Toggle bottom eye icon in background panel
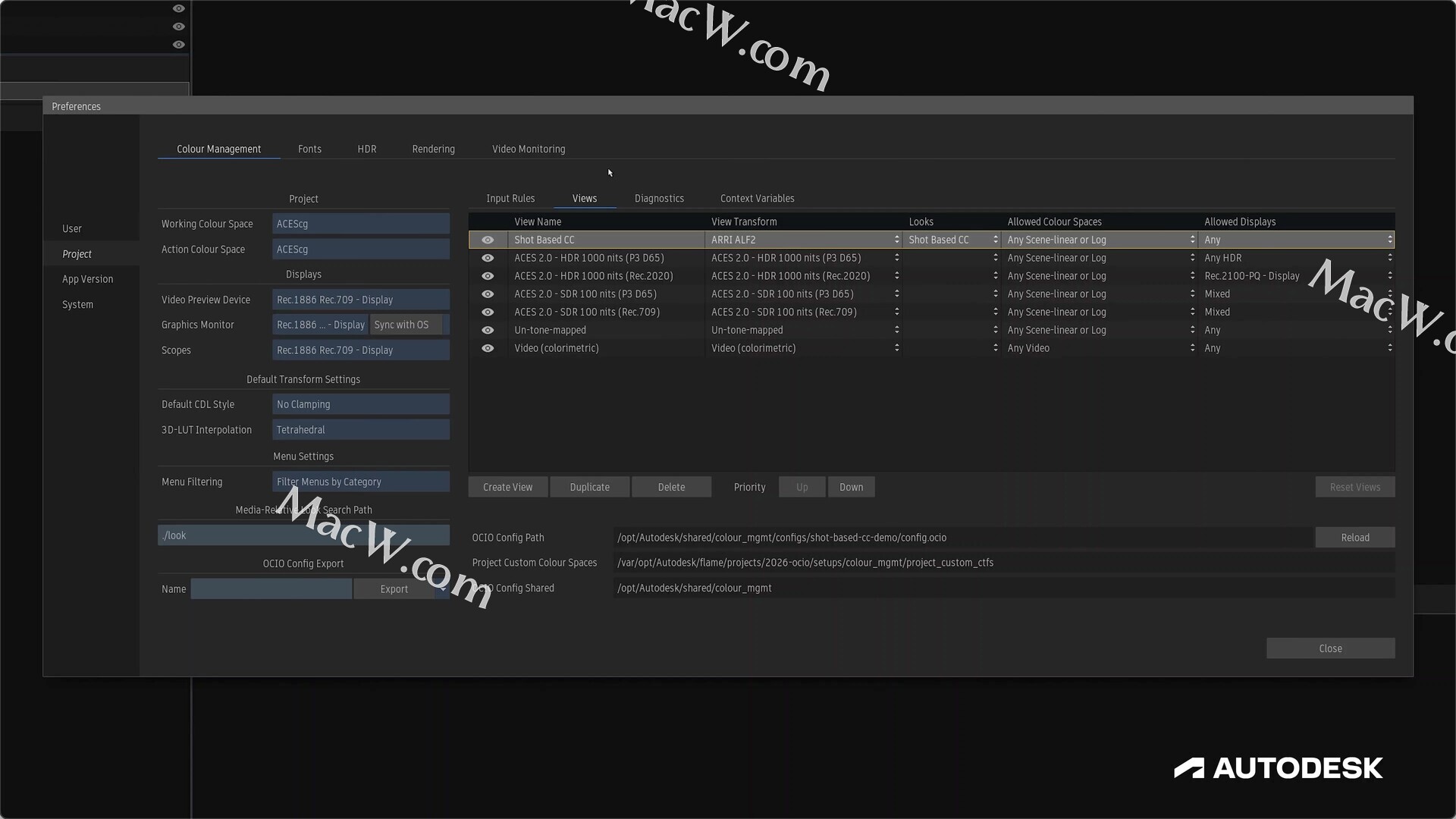This screenshot has height=819, width=1456. 179,45
